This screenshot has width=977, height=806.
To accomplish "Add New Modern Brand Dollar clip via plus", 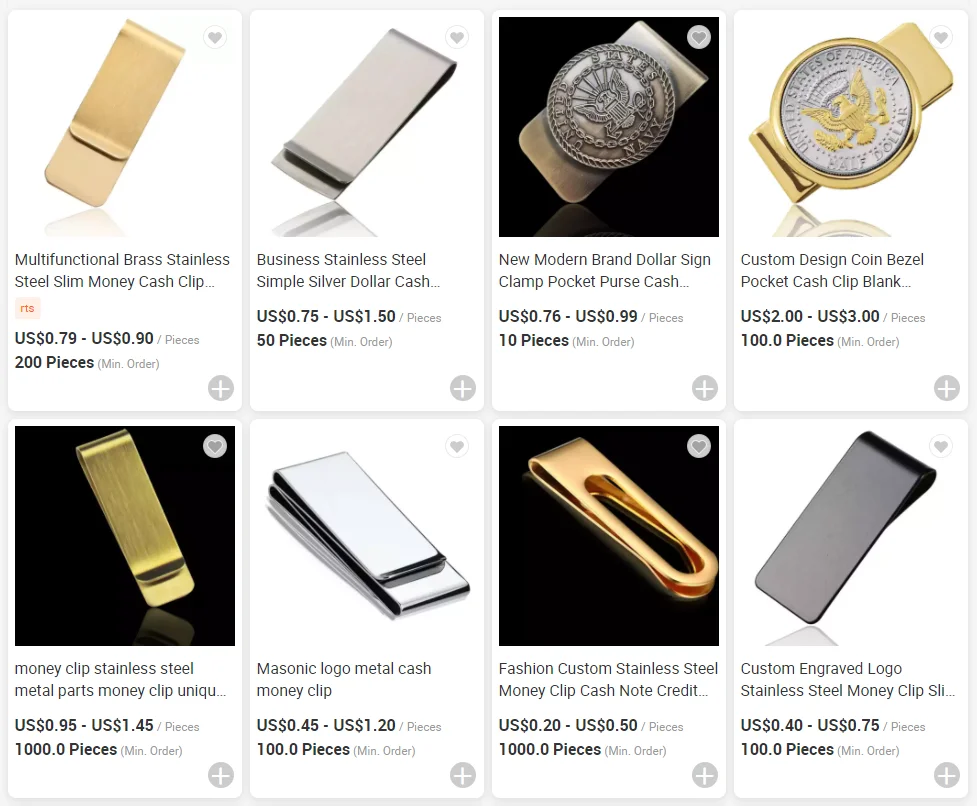I will click(705, 388).
